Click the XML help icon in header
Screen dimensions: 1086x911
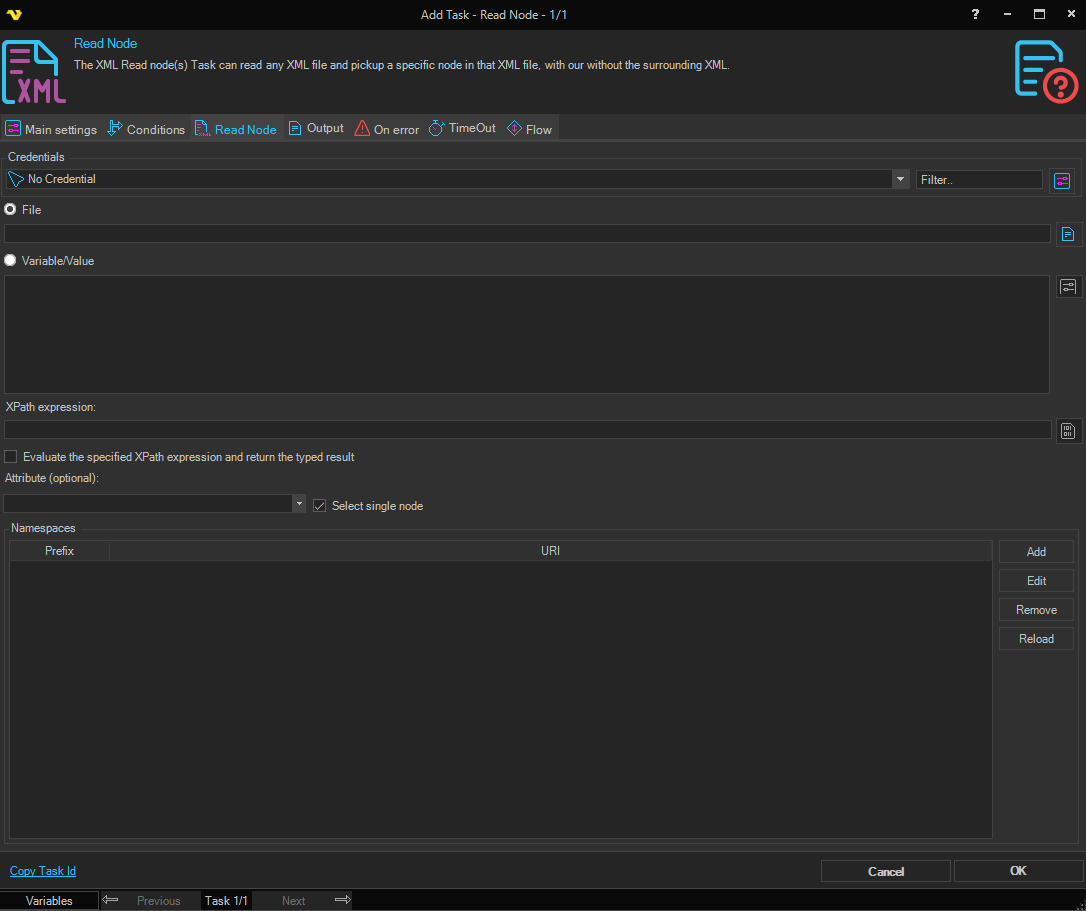(1046, 71)
